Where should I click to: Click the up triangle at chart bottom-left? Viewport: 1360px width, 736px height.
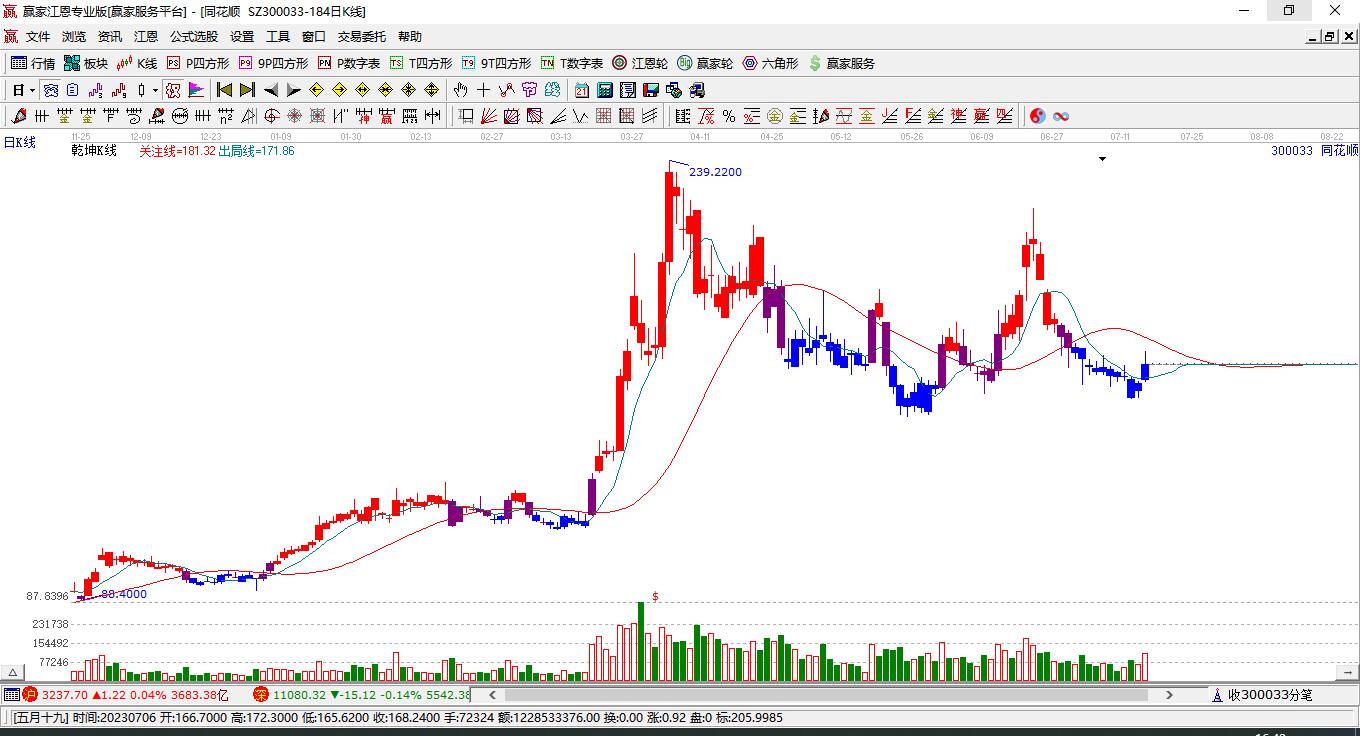[14, 672]
